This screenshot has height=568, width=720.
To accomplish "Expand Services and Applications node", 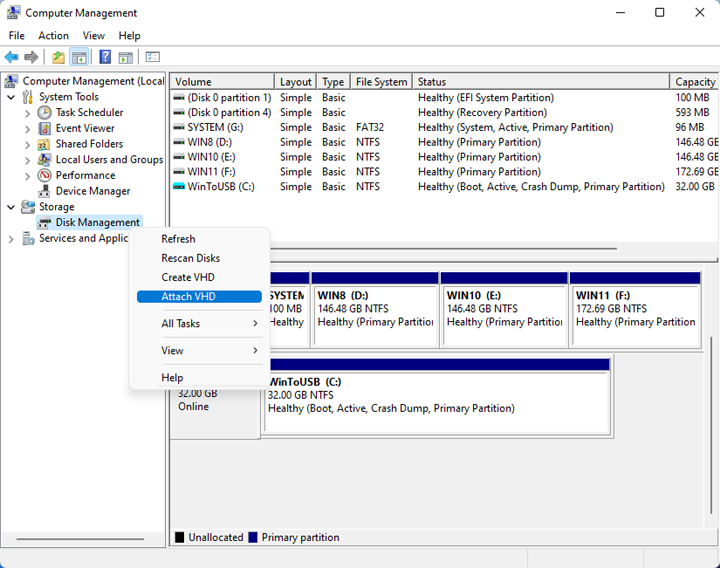I will 11,239.
